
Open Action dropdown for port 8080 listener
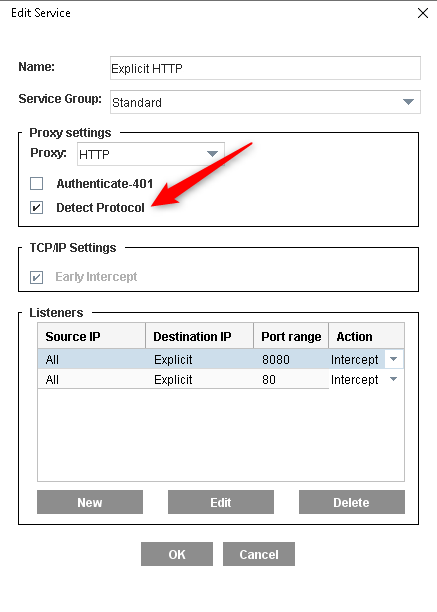[394, 359]
